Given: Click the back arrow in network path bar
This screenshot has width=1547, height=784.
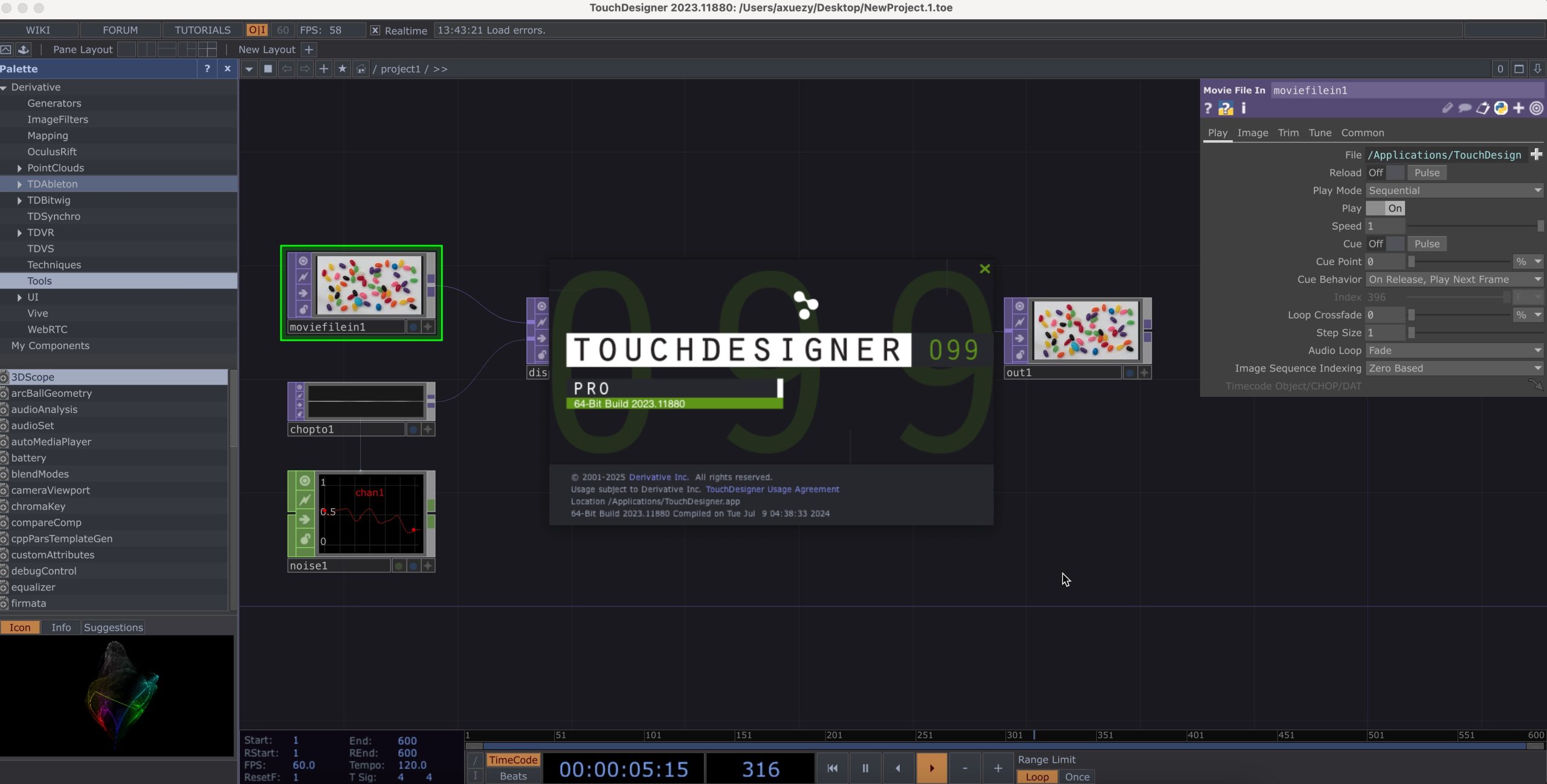Looking at the screenshot, I should click(286, 69).
